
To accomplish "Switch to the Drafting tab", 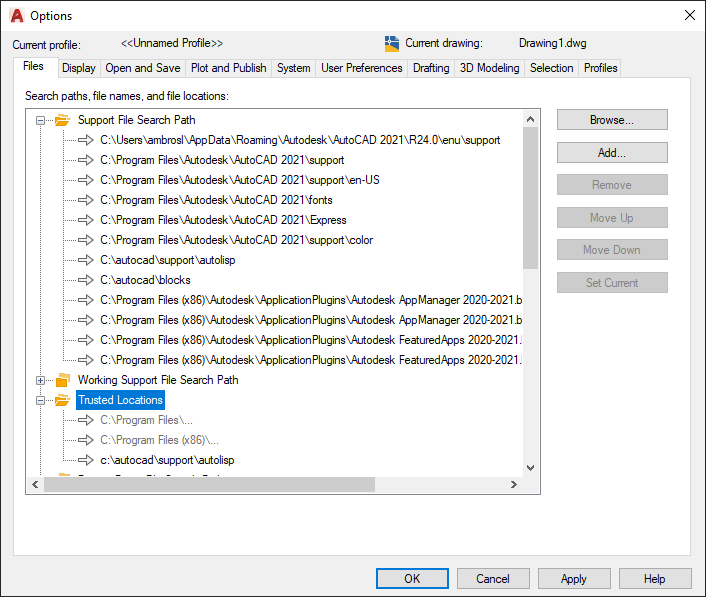I will (x=431, y=68).
